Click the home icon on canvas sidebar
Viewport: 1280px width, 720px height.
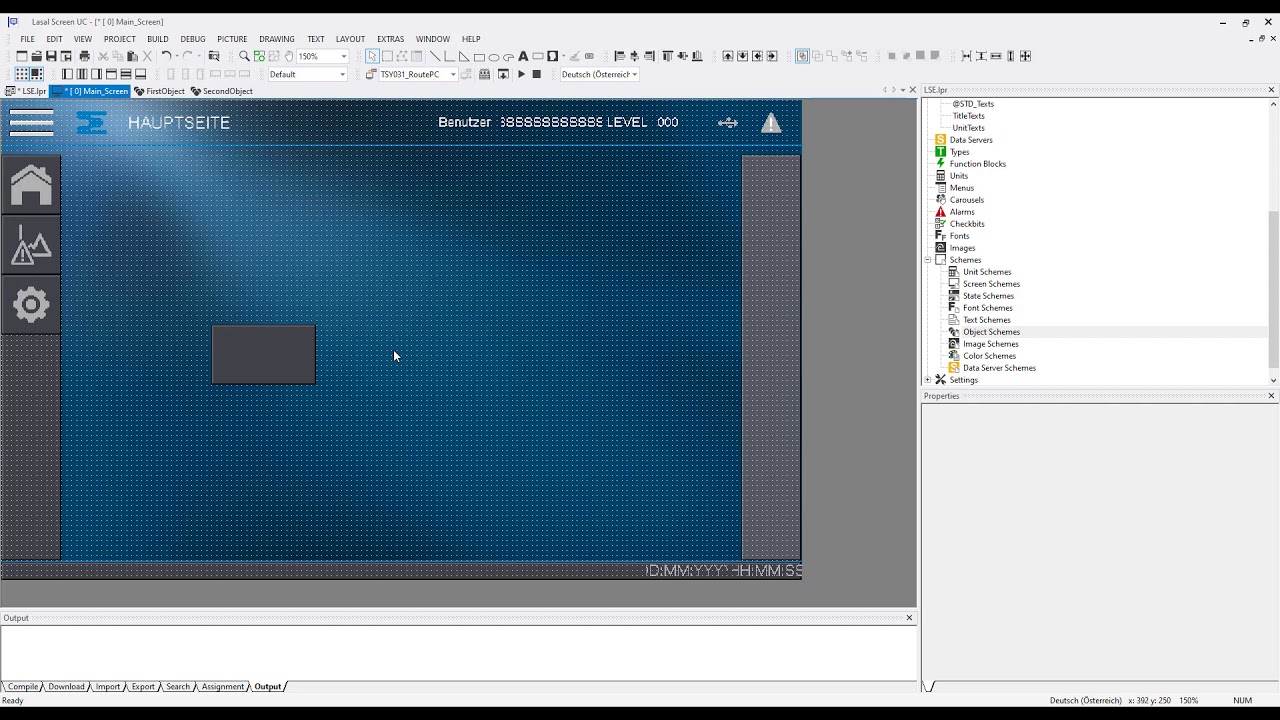(31, 185)
